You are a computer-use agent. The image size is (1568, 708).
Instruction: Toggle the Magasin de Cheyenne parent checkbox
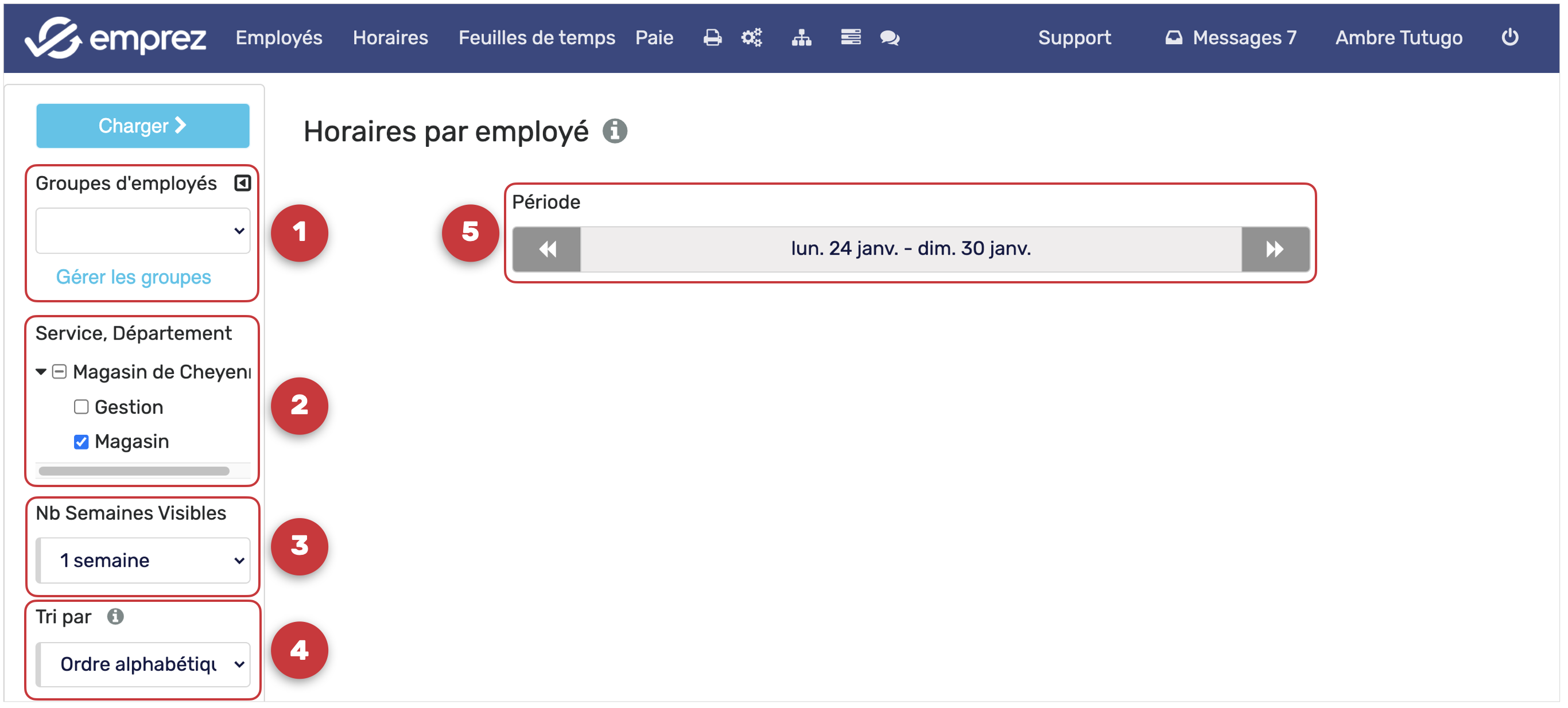coord(59,372)
